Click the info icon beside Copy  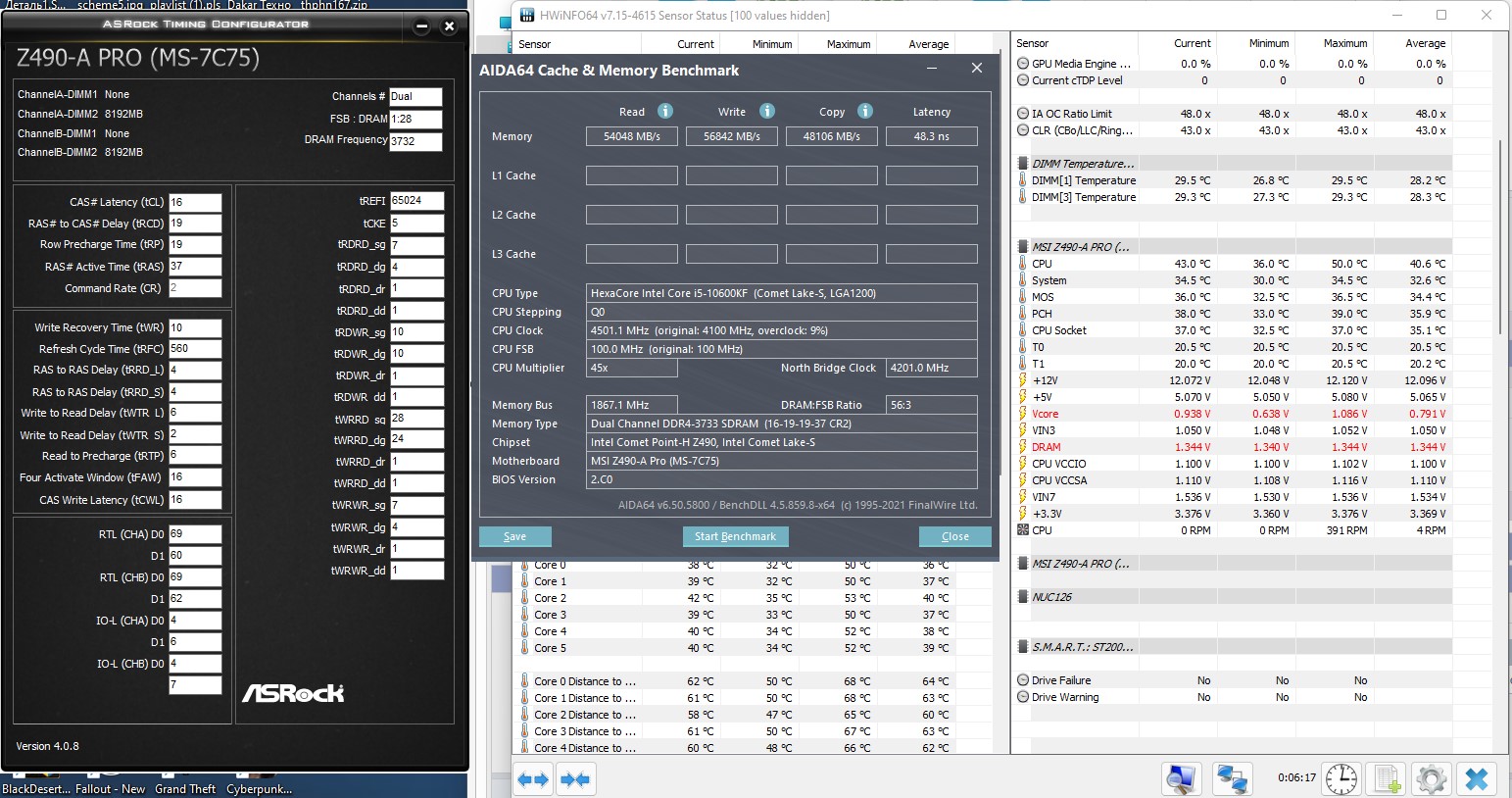865,112
